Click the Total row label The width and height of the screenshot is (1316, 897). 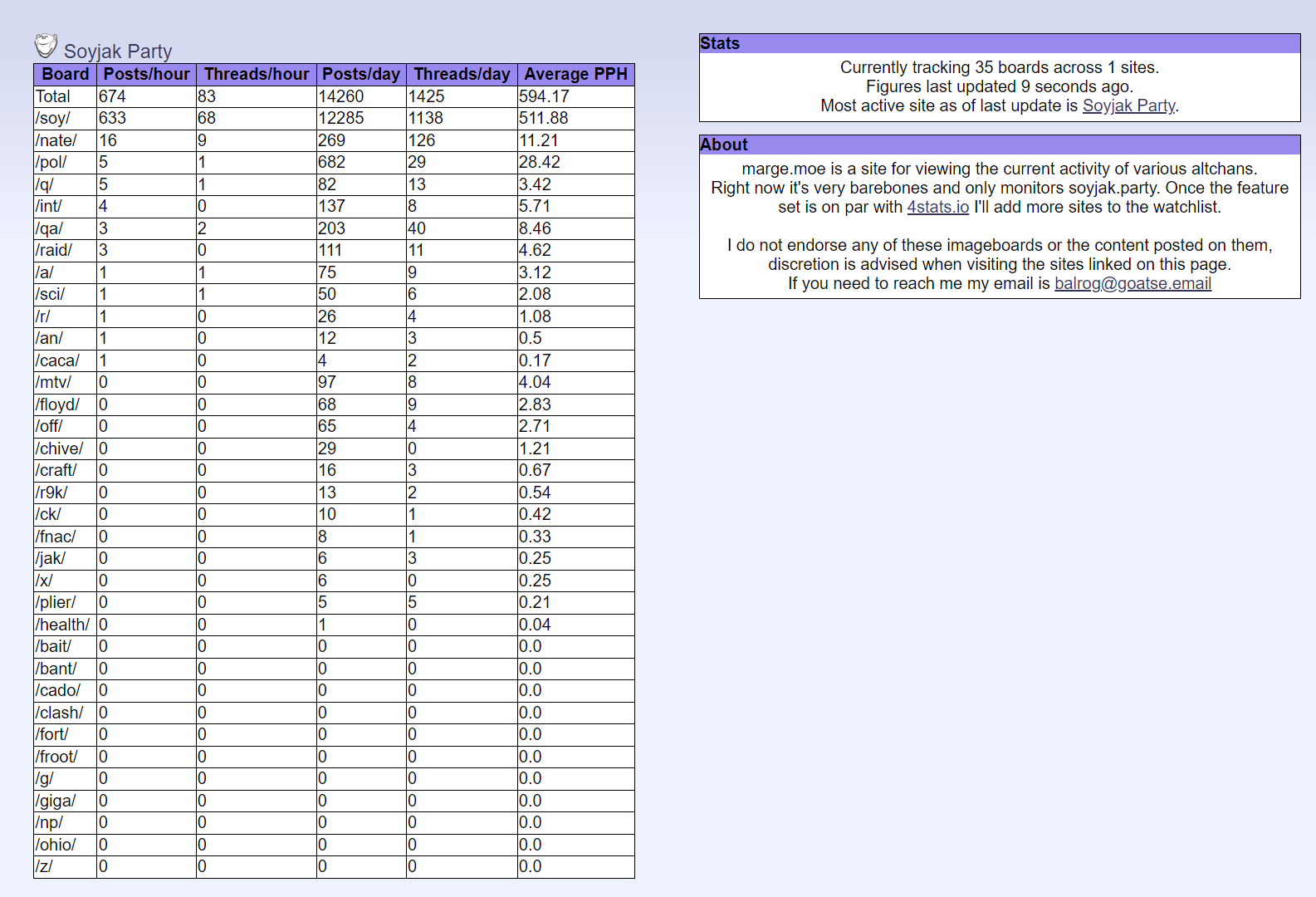click(x=52, y=97)
